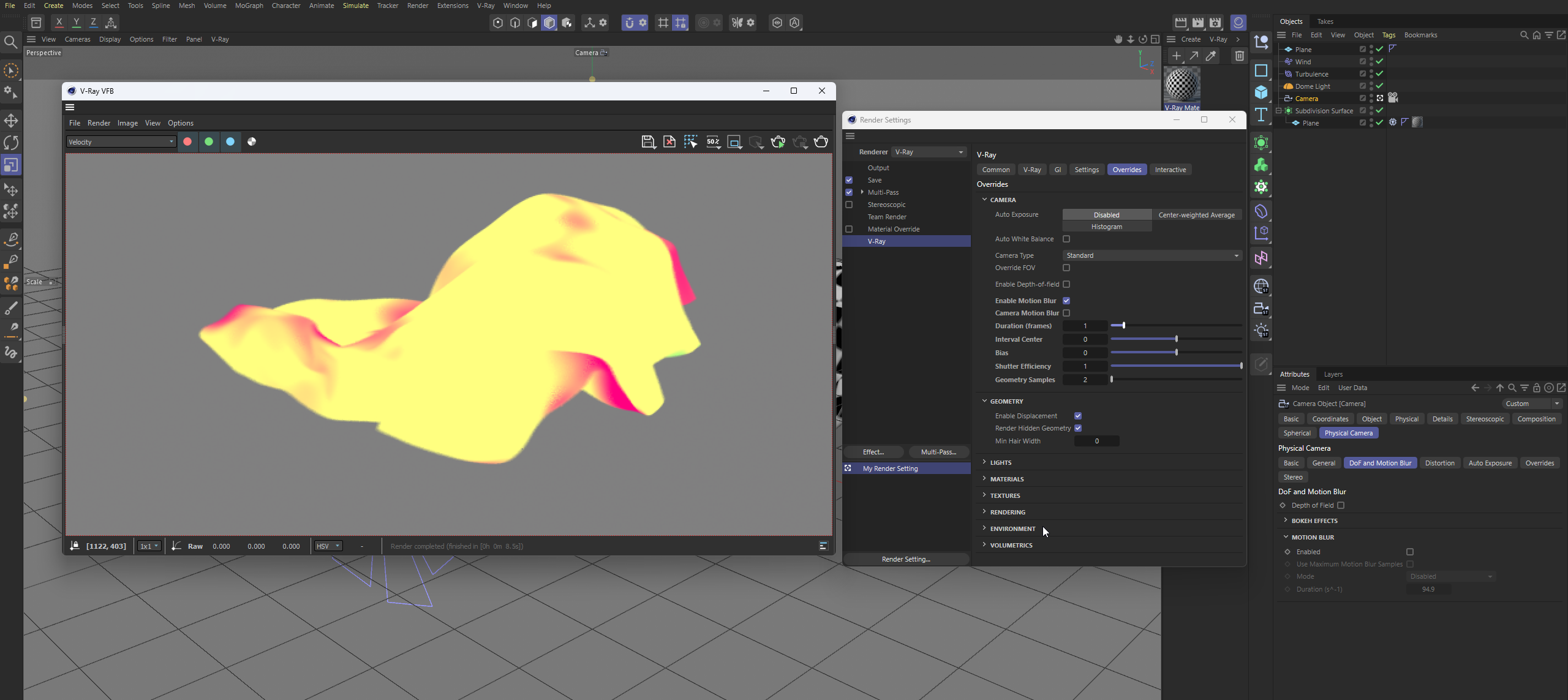This screenshot has height=700, width=1568.
Task: Toggle Z axis lock icon
Action: pyautogui.click(x=93, y=23)
